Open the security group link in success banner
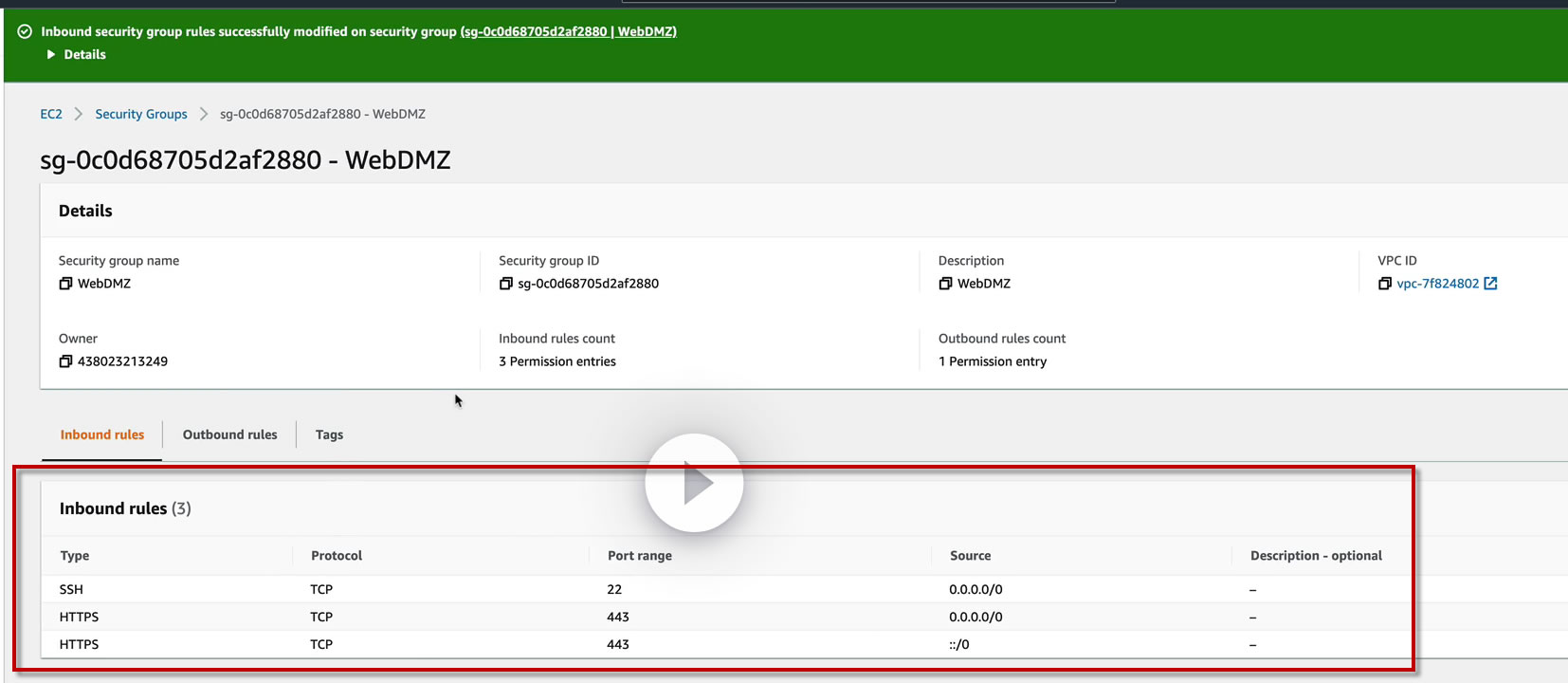The width and height of the screenshot is (1568, 683). (x=569, y=31)
